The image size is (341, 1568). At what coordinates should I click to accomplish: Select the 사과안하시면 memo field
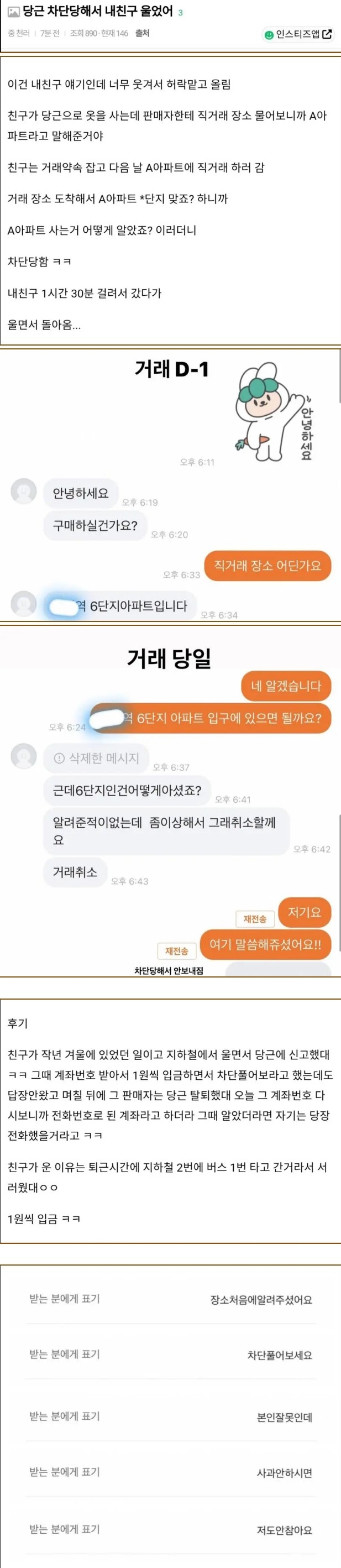pos(170,1472)
